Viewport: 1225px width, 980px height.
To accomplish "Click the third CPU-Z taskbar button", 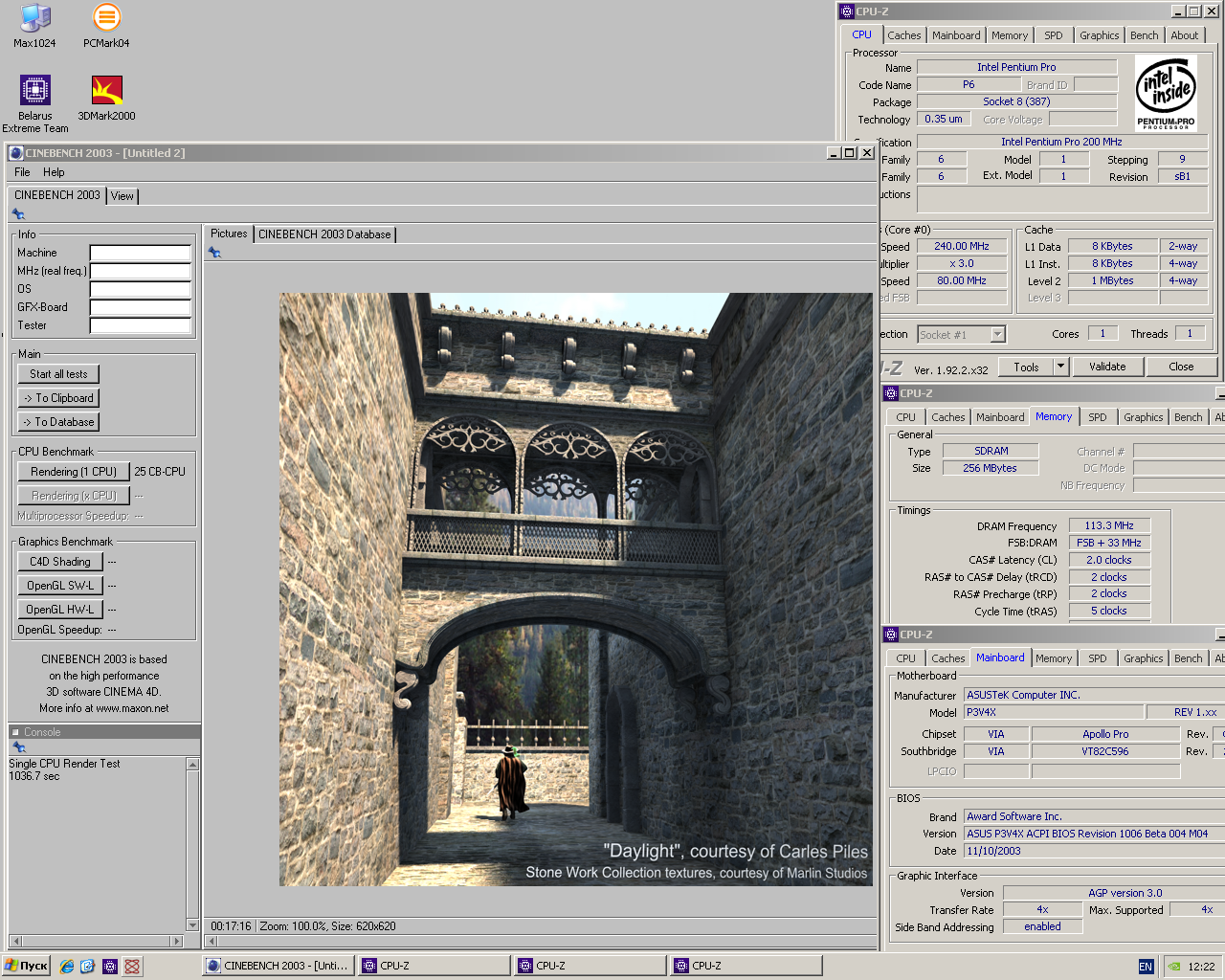I will pyautogui.click(x=746, y=967).
